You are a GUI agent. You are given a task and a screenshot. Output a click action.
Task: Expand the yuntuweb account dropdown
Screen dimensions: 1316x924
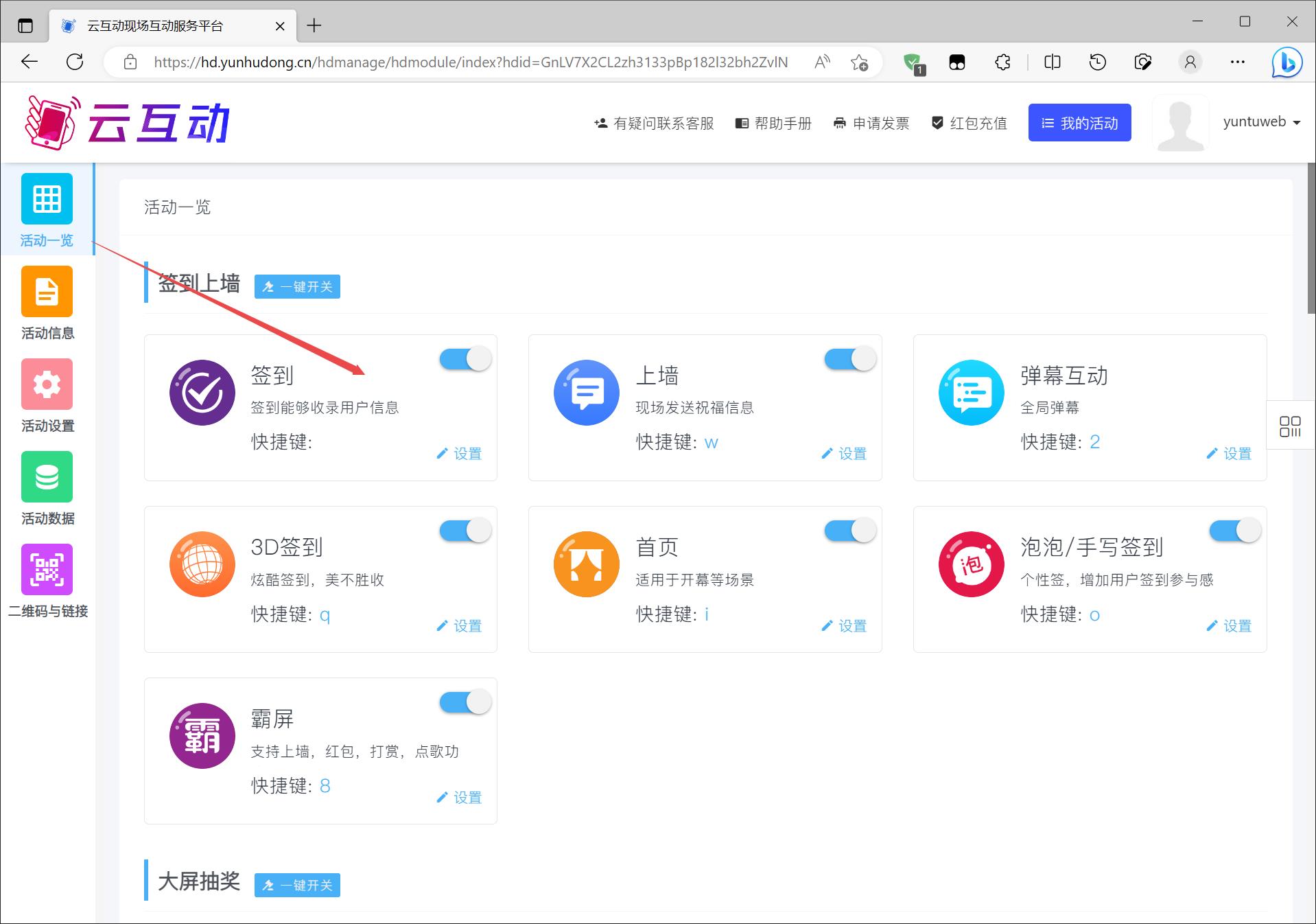[x=1261, y=122]
